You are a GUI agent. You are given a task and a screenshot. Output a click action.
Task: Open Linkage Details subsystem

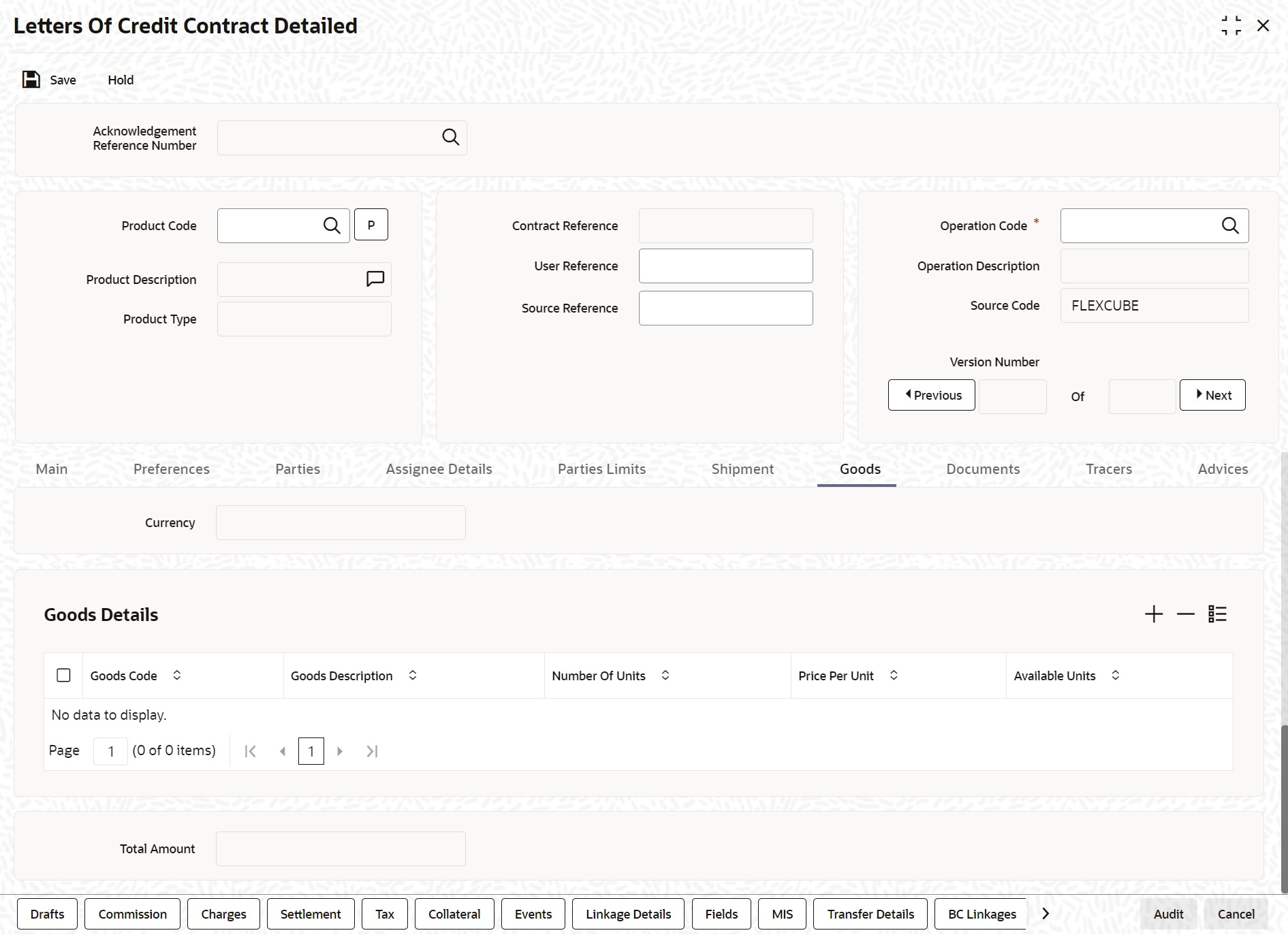tap(629, 914)
